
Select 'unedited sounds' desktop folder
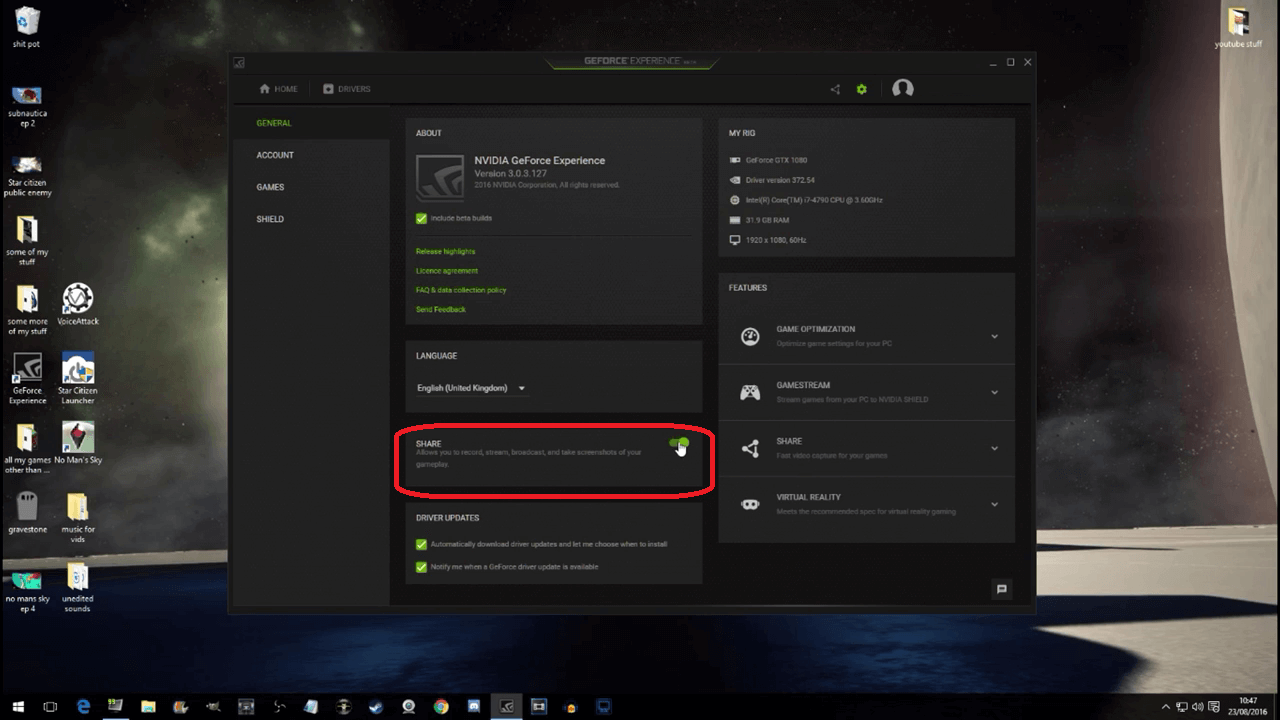pos(78,587)
